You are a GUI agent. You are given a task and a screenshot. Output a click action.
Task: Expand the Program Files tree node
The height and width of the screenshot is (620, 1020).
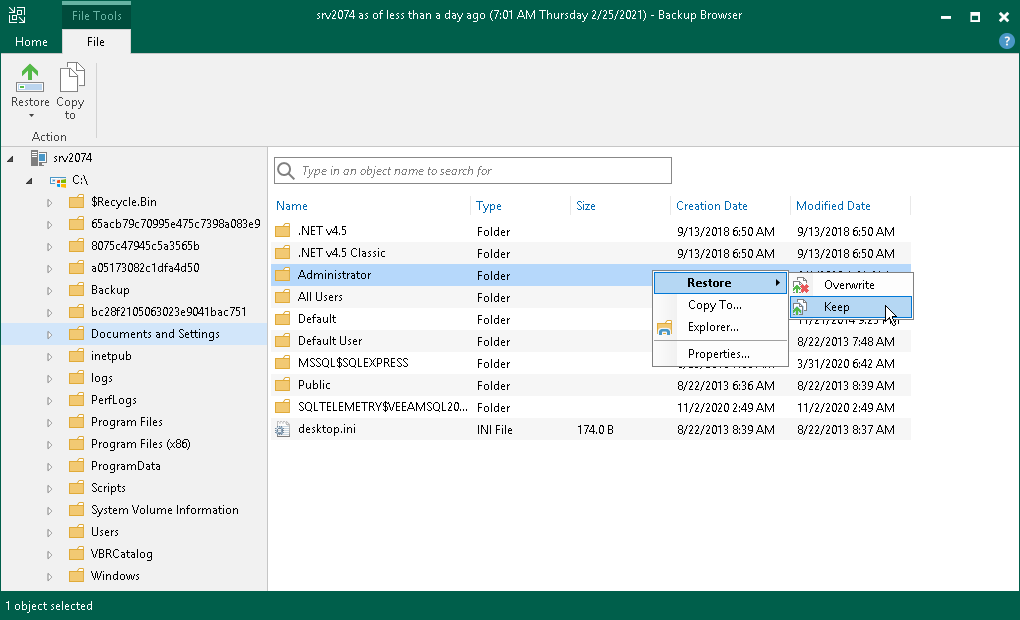(x=48, y=422)
